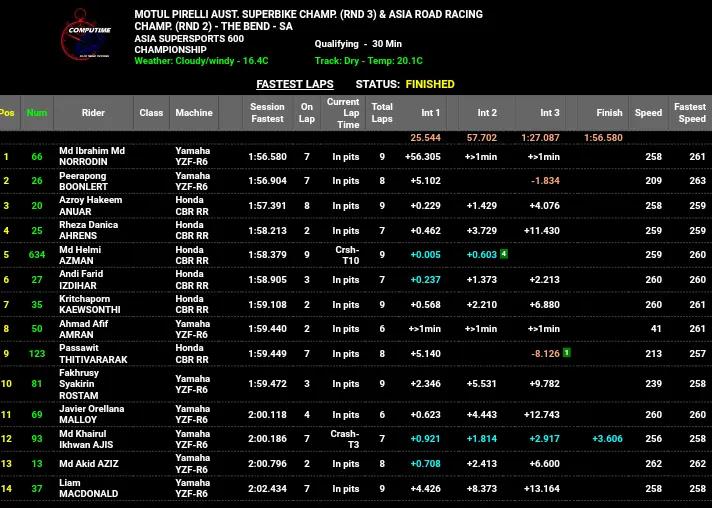The width and height of the screenshot is (712, 508).
Task: Select Liam MACDONALD rider name
Action: (x=89, y=488)
